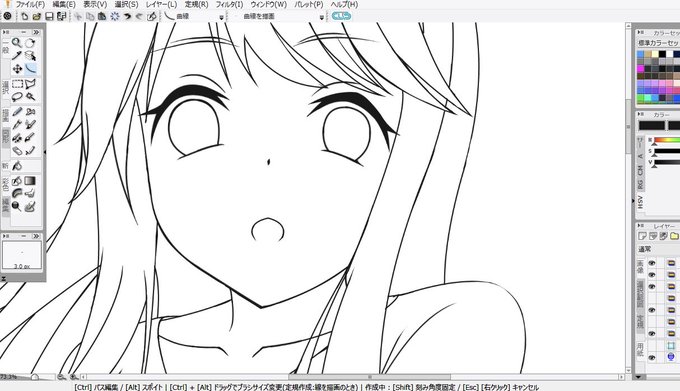Open the ヘルプ(H) menu
This screenshot has height=391, width=680.
coord(344,4)
